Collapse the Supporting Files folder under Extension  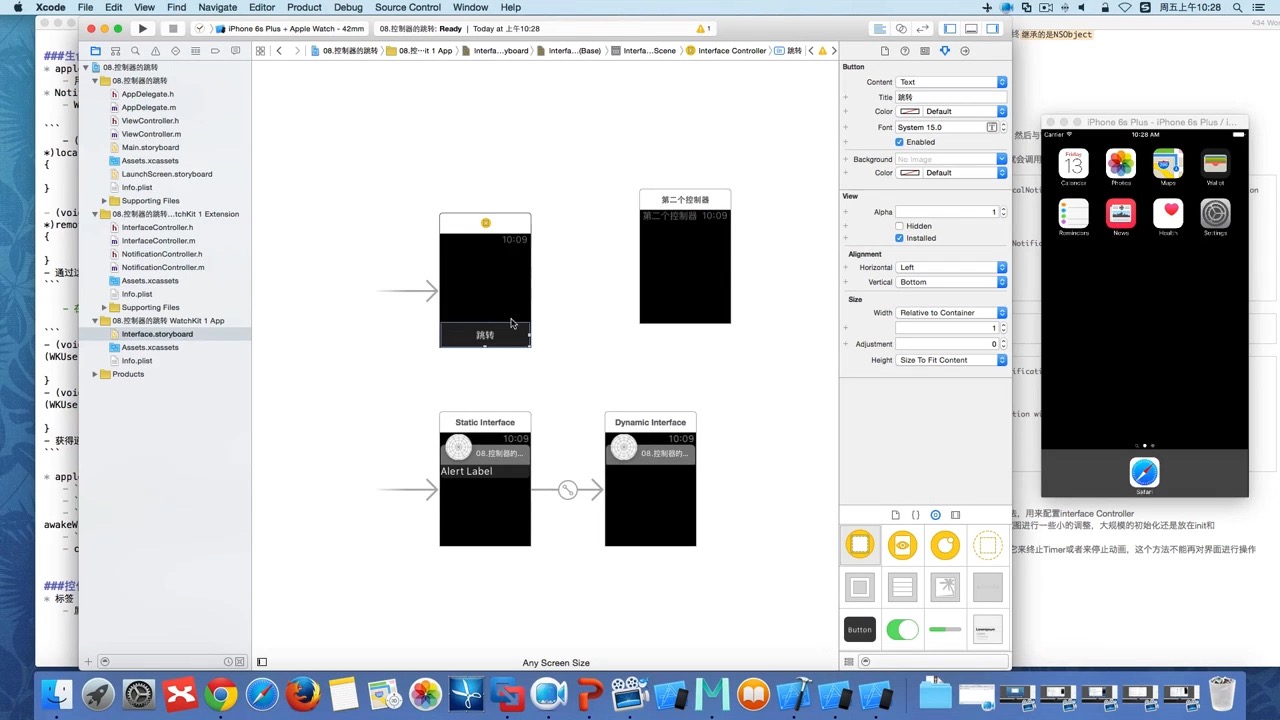(104, 307)
